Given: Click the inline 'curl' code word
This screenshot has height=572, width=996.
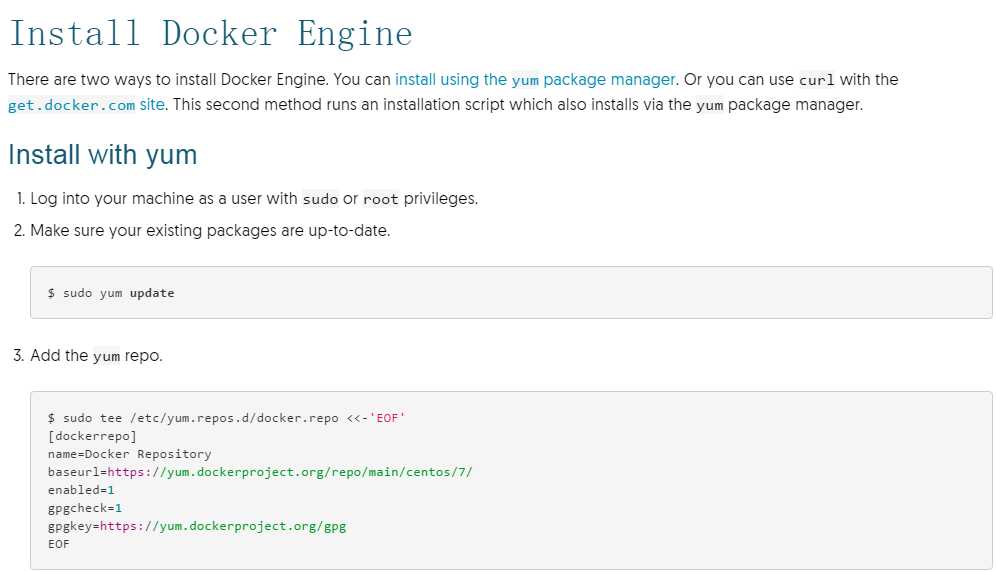Looking at the screenshot, I should point(816,80).
